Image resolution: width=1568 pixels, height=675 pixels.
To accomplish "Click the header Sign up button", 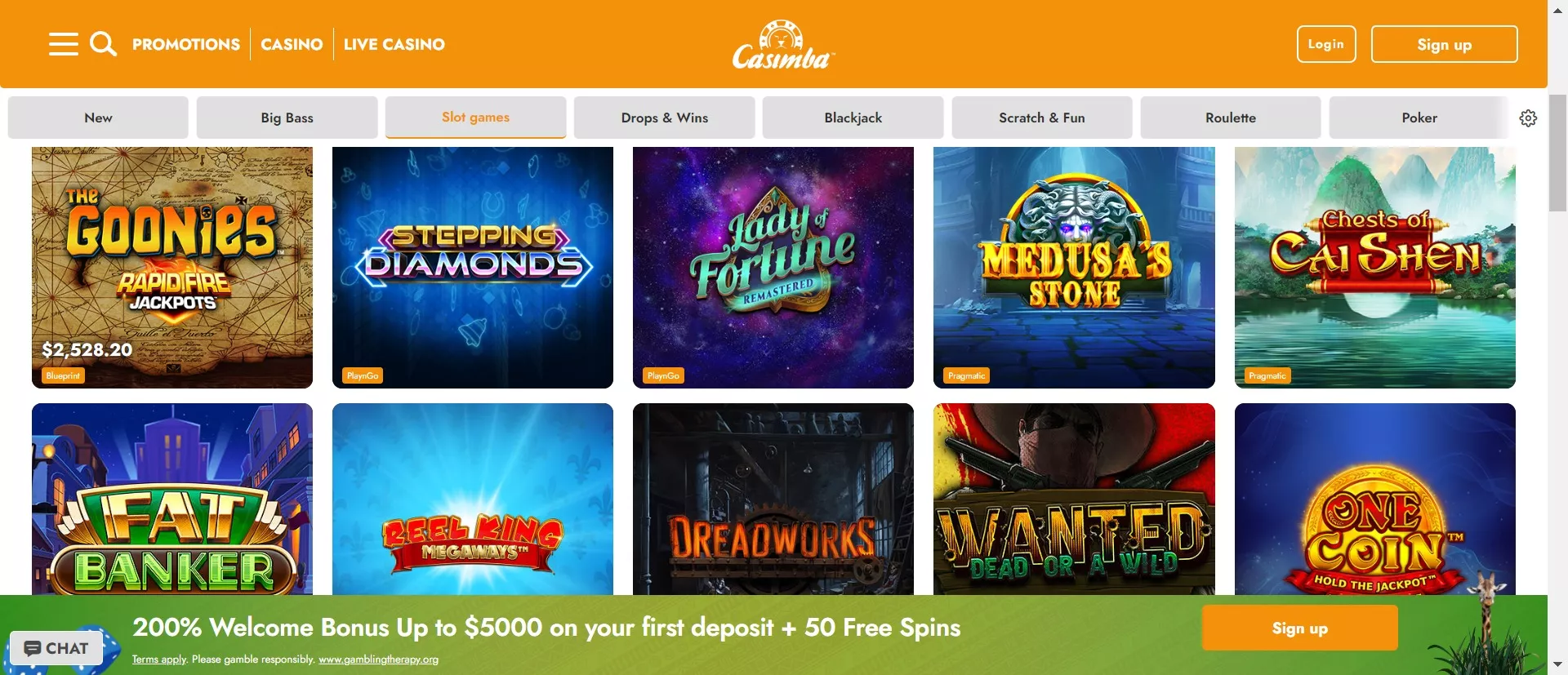I will [1444, 44].
